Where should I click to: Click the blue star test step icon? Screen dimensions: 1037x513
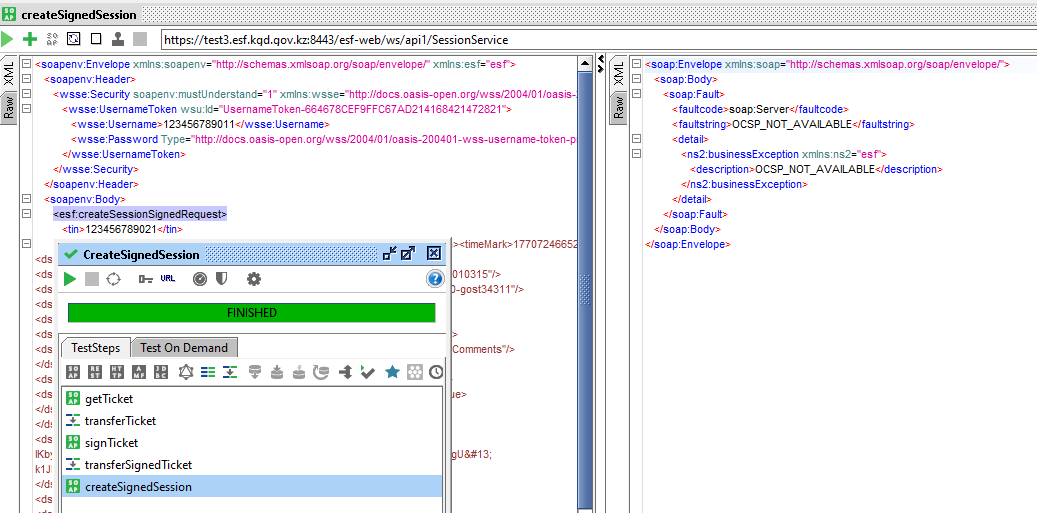[392, 372]
